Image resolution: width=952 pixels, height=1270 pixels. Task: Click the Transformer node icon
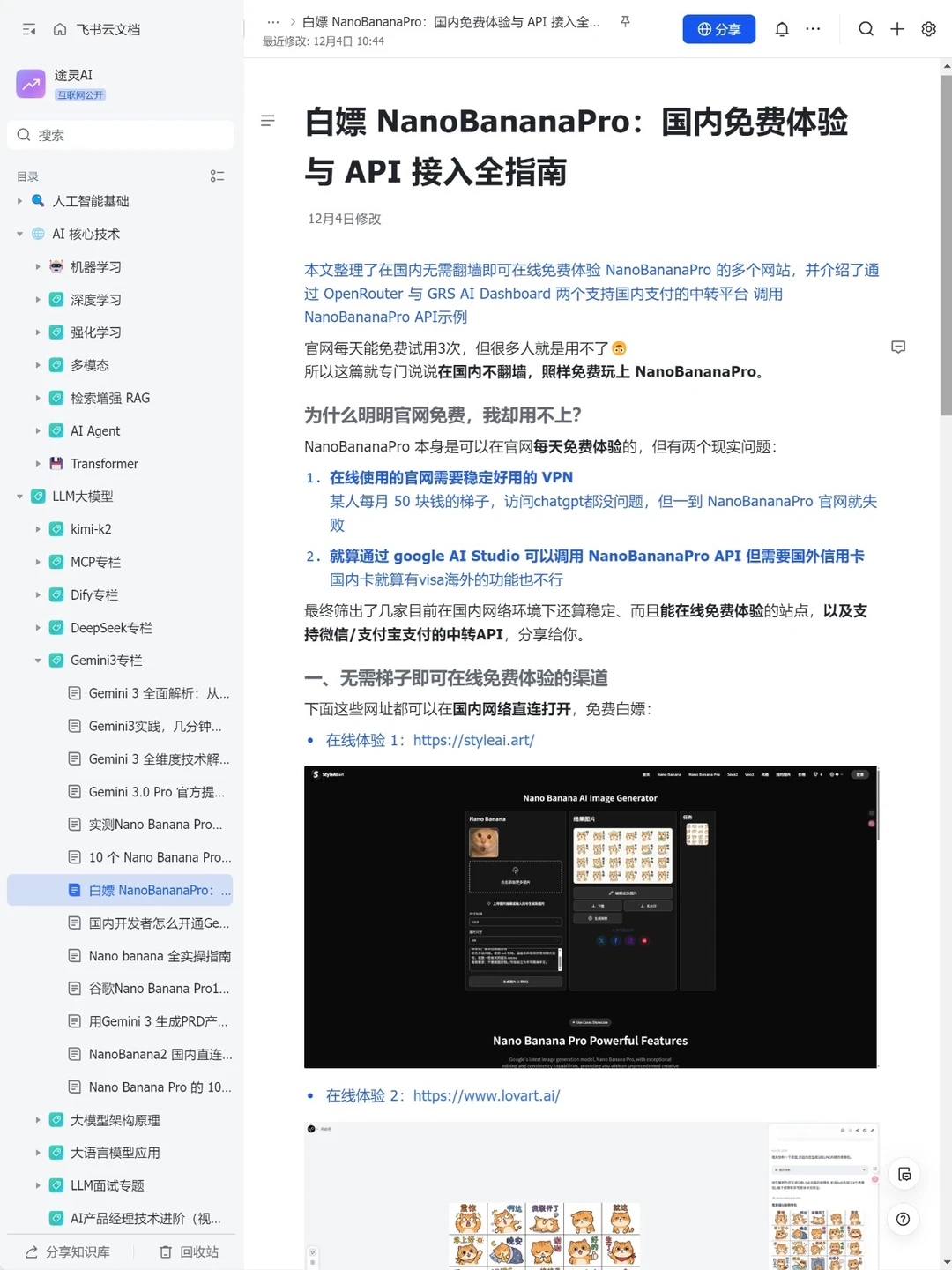[56, 463]
